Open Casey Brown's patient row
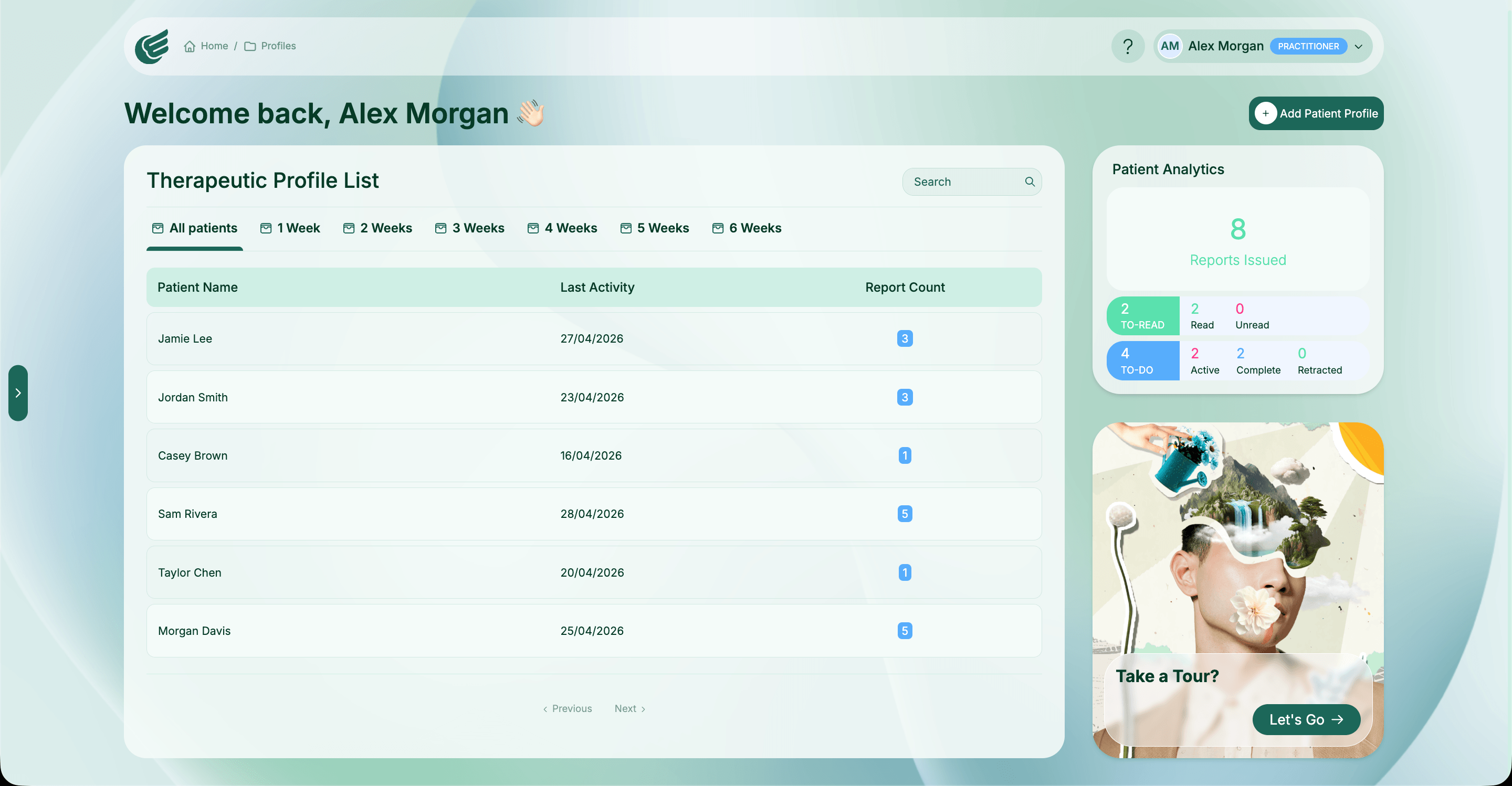 pos(594,456)
